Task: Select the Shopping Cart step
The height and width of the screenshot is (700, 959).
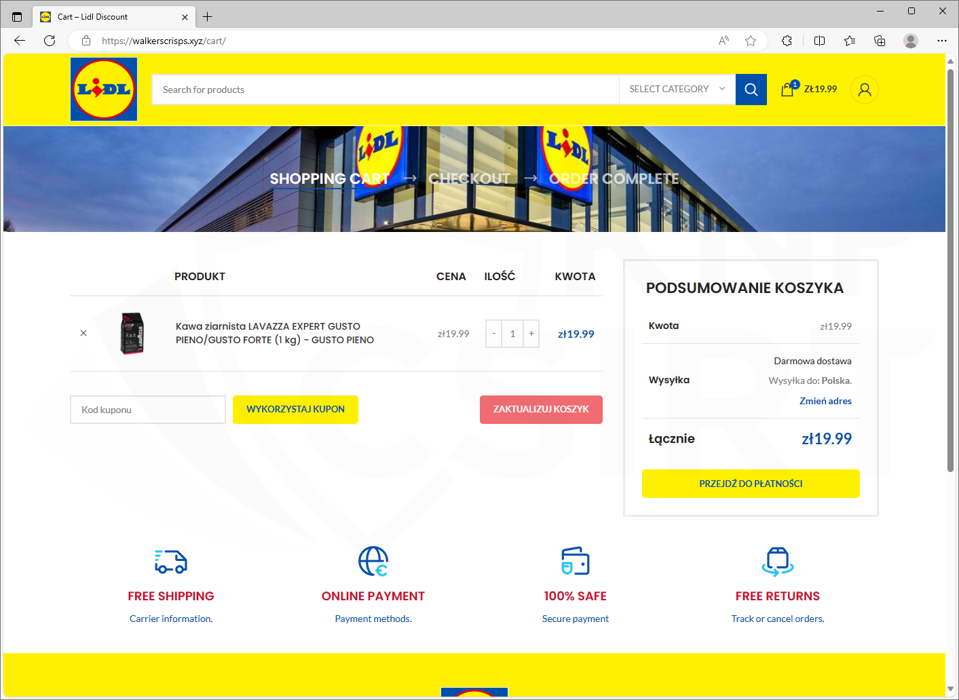Action: click(329, 179)
